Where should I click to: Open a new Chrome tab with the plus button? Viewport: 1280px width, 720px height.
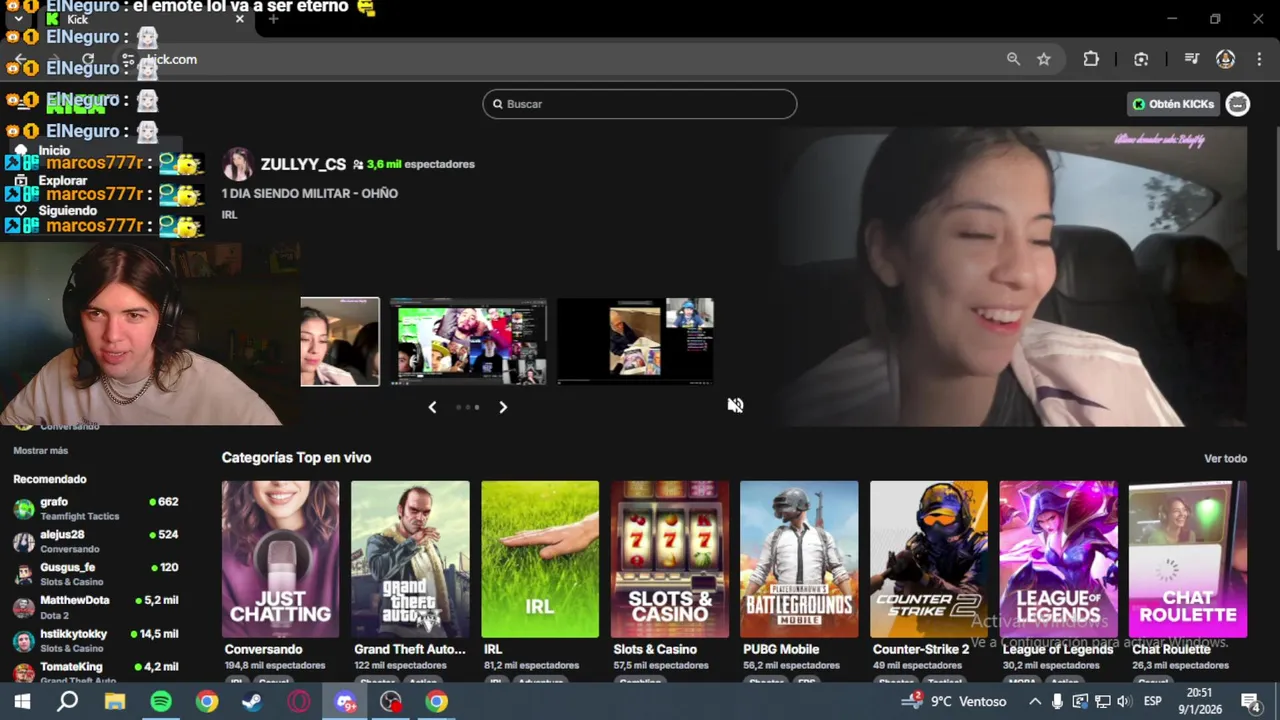click(273, 19)
